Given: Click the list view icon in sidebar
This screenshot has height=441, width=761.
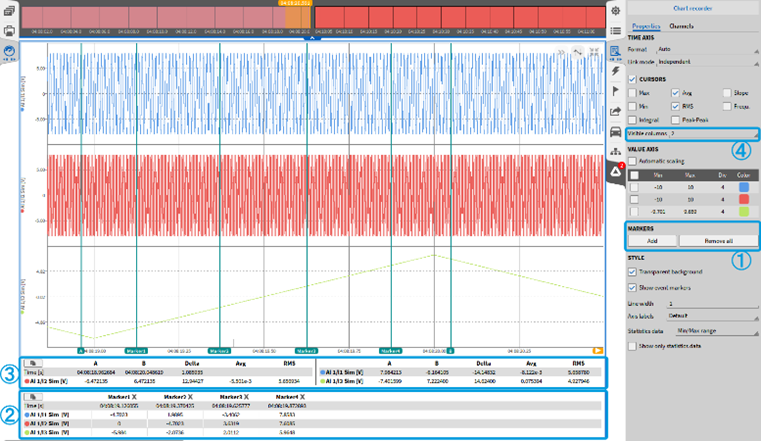Looking at the screenshot, I should click(x=616, y=31).
